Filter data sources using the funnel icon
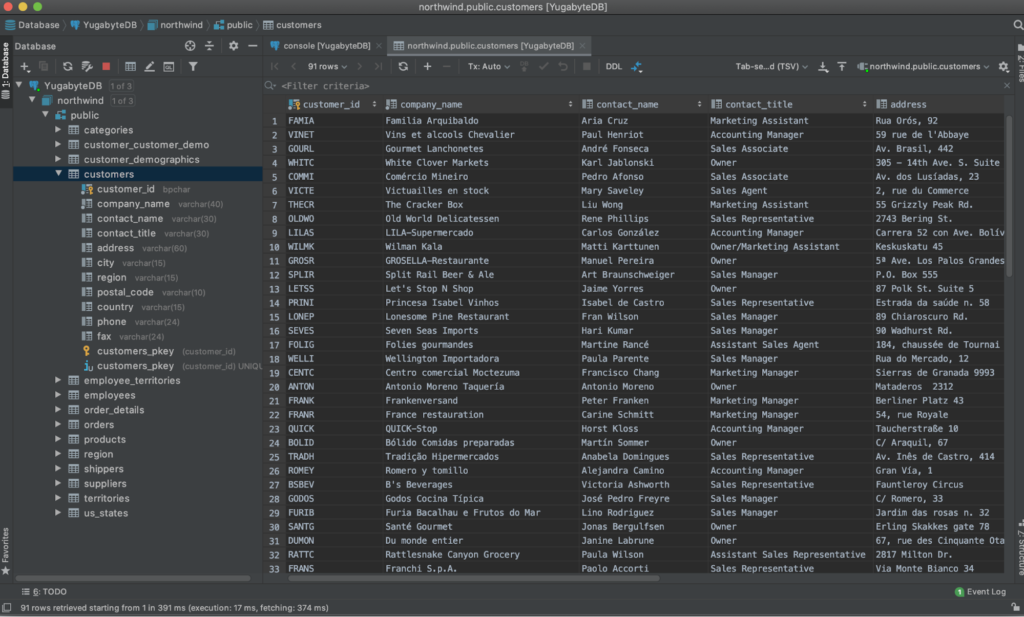 point(194,66)
